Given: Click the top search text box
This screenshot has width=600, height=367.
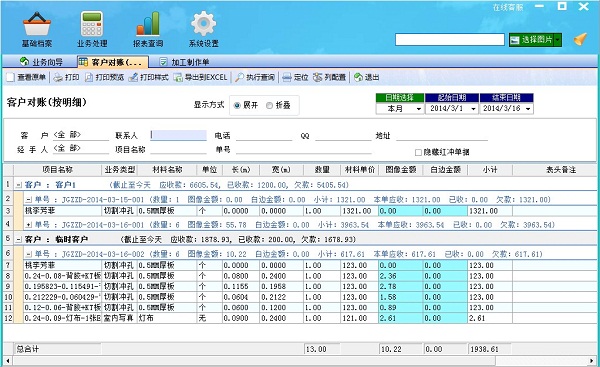Looking at the screenshot, I should tap(450, 39).
